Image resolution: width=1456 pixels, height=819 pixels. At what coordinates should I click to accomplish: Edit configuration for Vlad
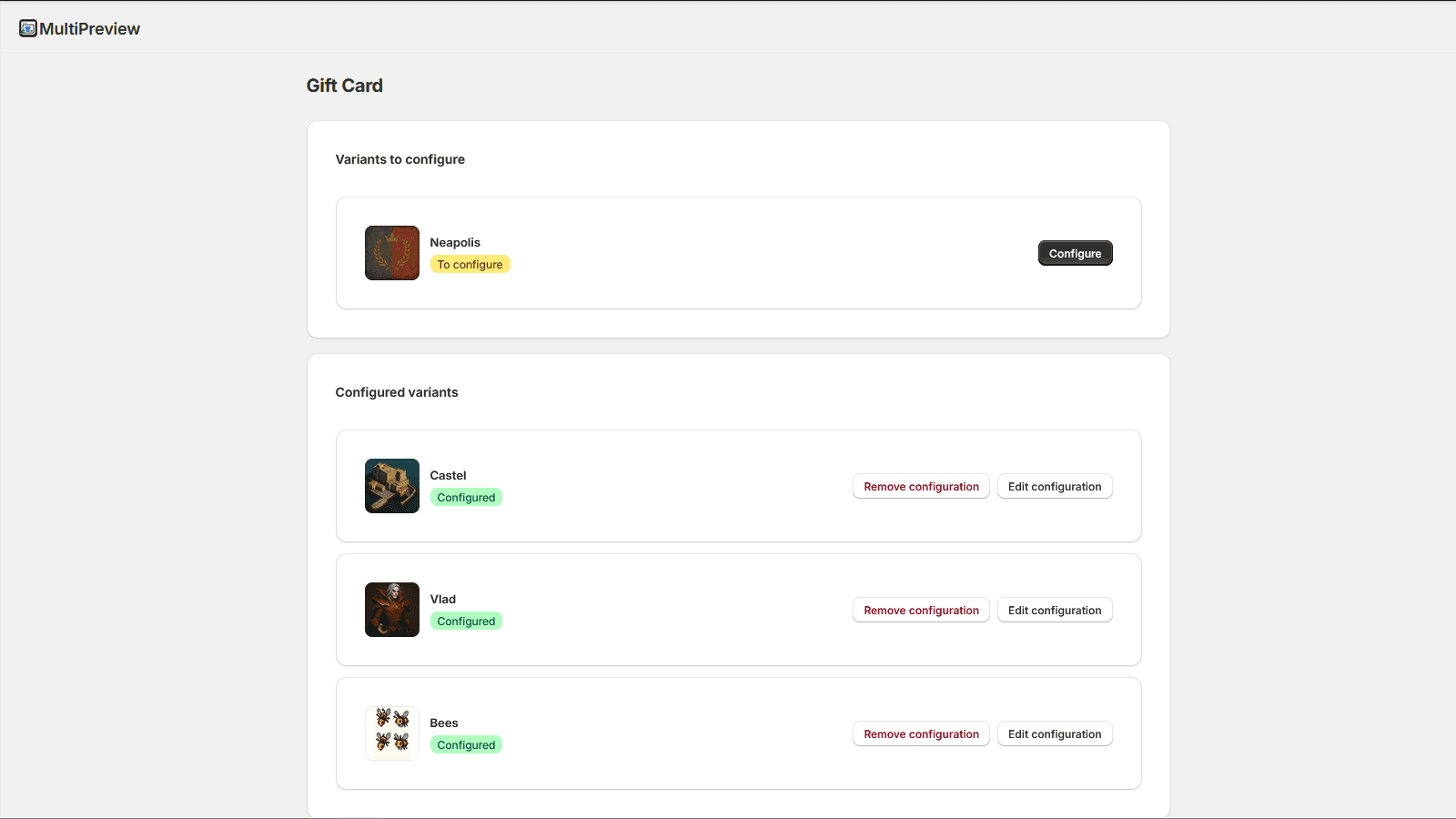click(1054, 611)
